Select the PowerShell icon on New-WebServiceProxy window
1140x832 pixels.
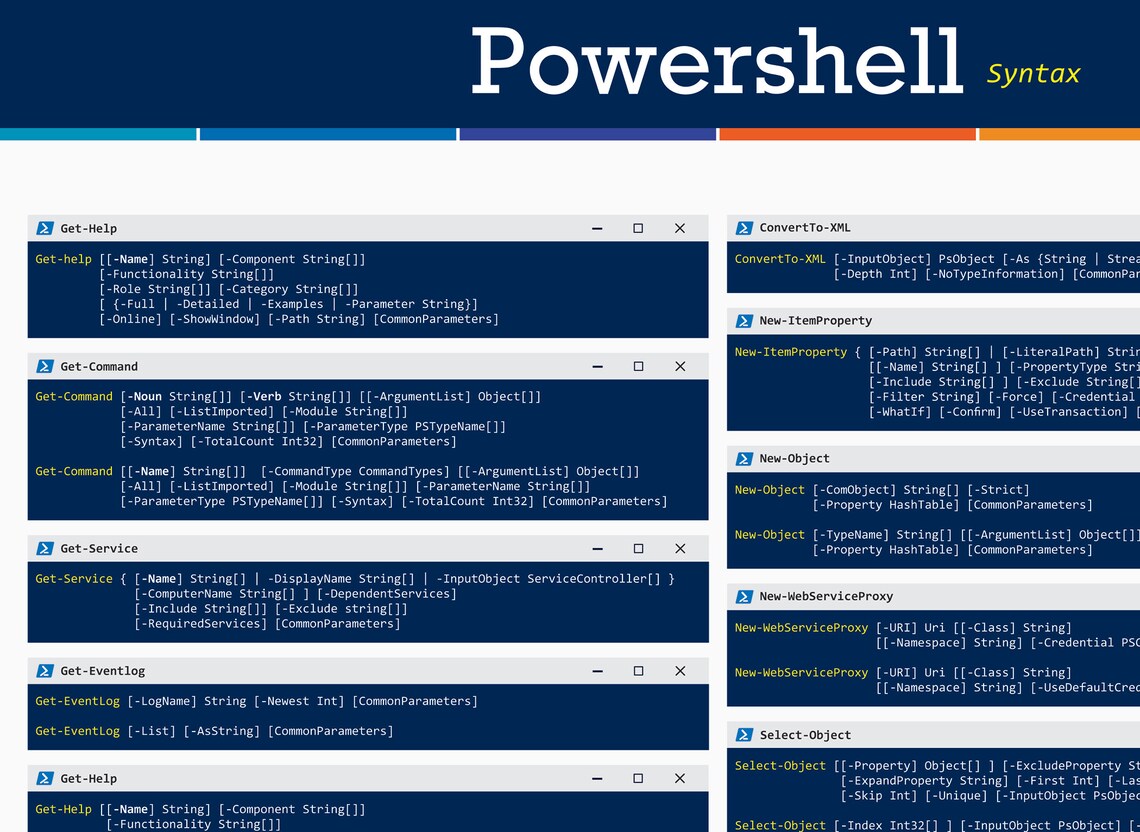pyautogui.click(x=744, y=596)
